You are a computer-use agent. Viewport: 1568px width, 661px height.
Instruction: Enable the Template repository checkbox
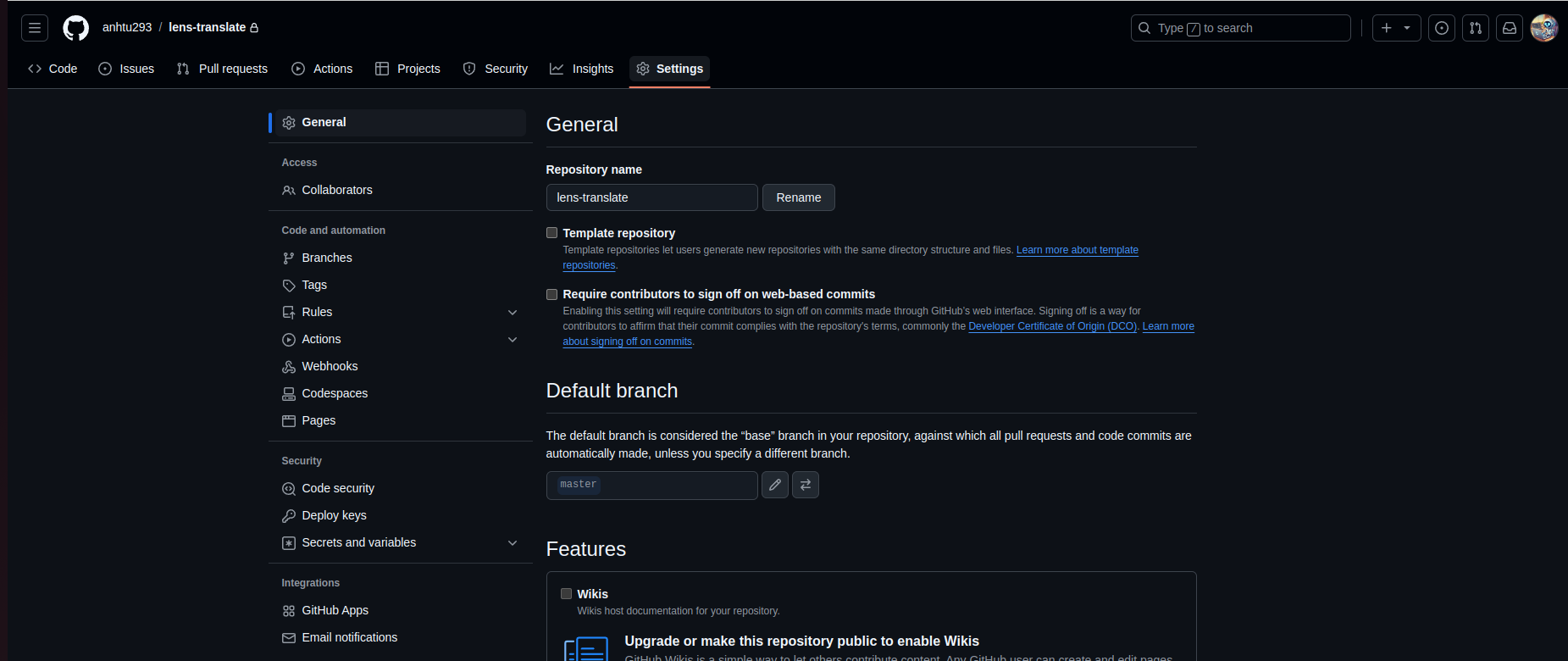click(x=551, y=233)
